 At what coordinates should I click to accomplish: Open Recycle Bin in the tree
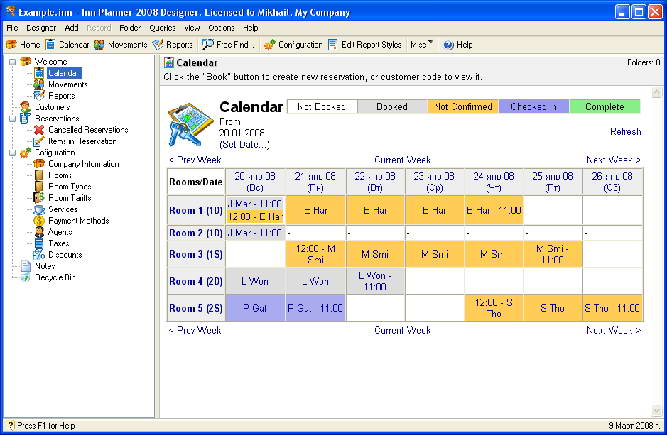pyautogui.click(x=55, y=277)
